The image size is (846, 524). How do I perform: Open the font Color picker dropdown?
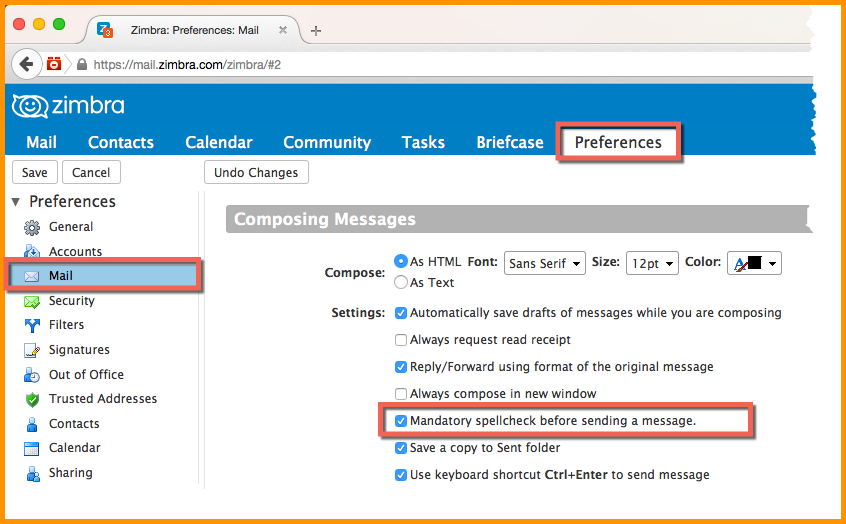(754, 263)
